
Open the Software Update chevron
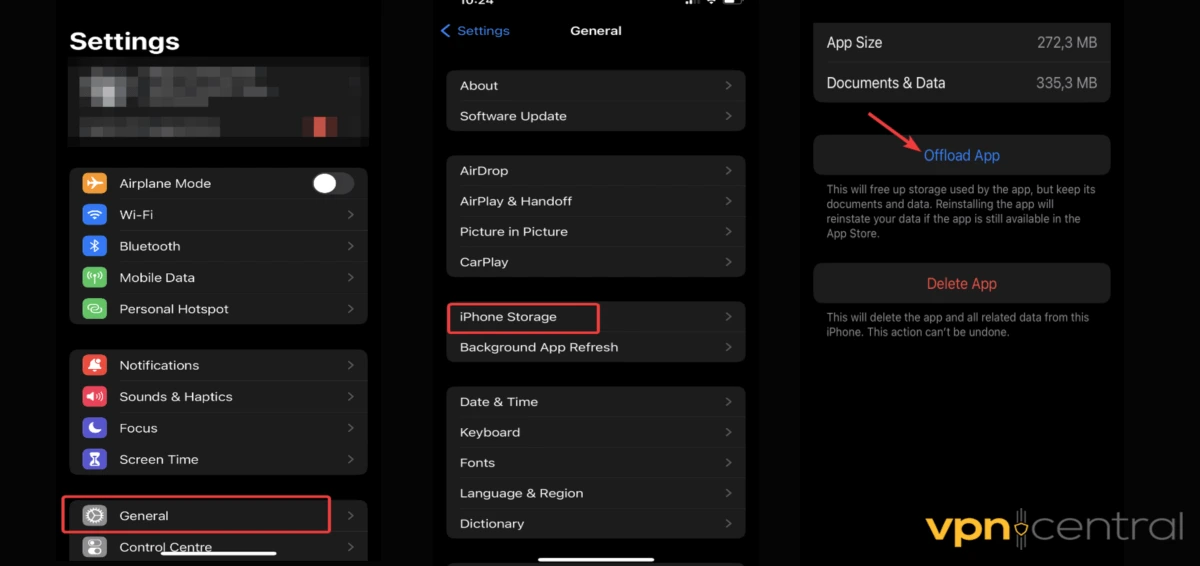728,116
